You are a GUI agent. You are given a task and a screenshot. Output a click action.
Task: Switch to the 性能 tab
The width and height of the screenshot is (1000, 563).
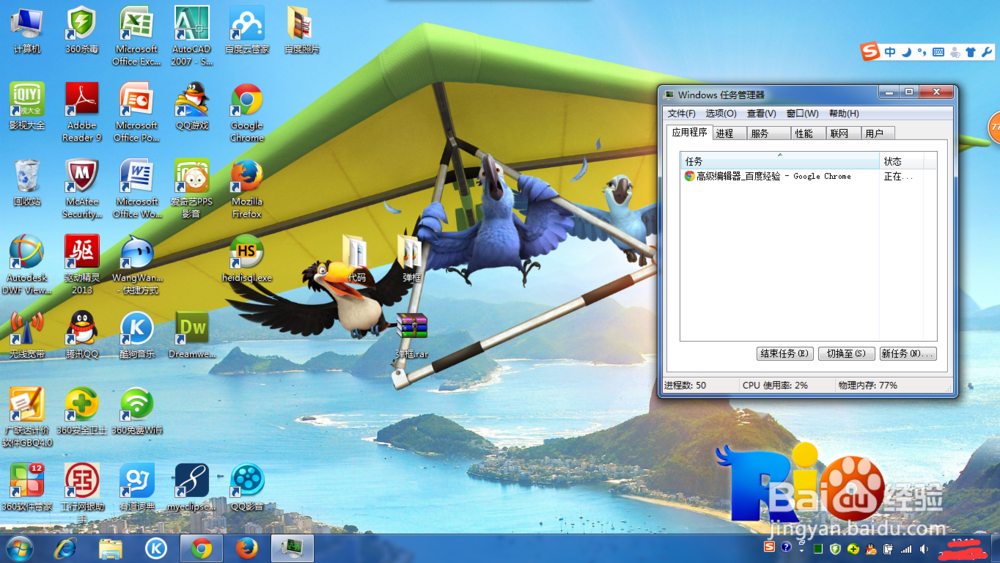tap(808, 133)
